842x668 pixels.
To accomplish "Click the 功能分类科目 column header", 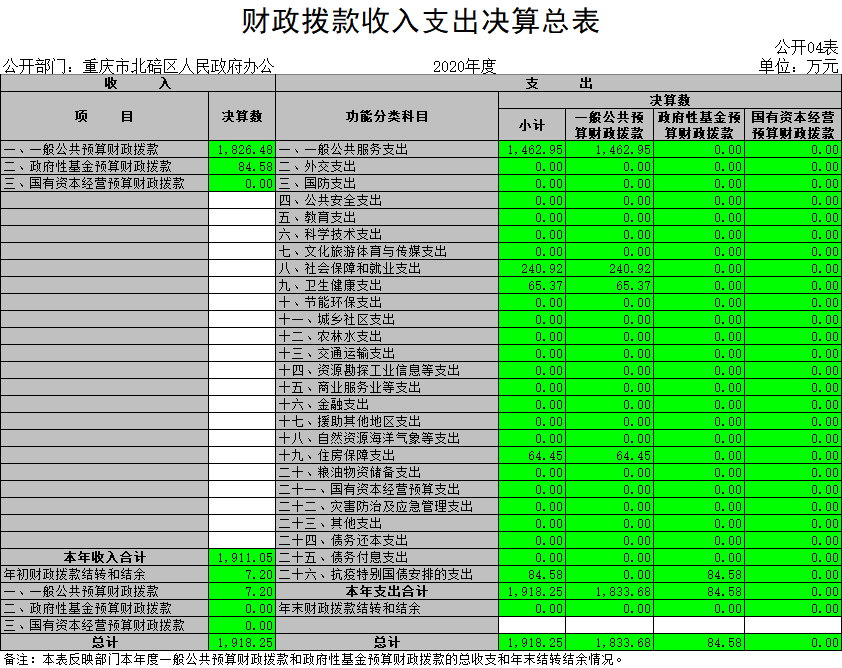I will pyautogui.click(x=387, y=117).
